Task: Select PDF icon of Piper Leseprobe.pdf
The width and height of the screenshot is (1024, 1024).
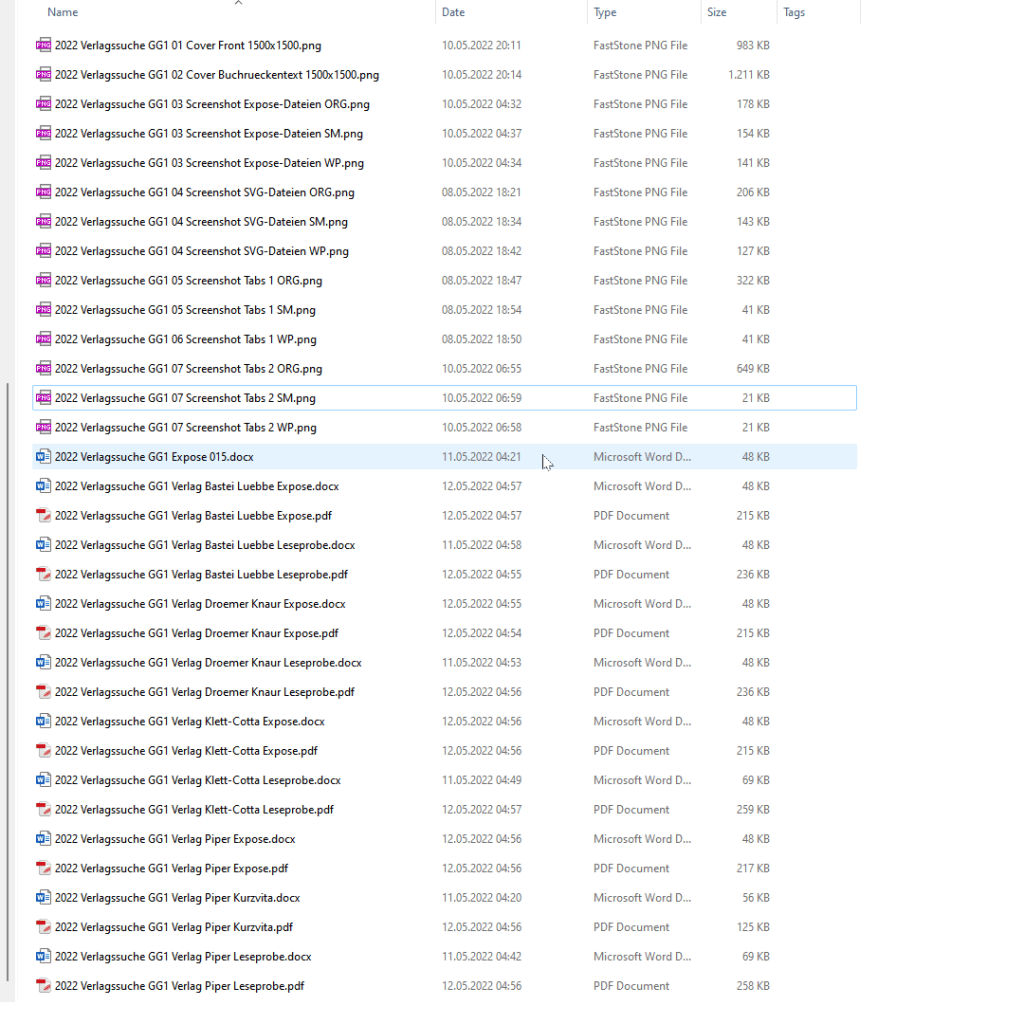Action: (x=43, y=986)
